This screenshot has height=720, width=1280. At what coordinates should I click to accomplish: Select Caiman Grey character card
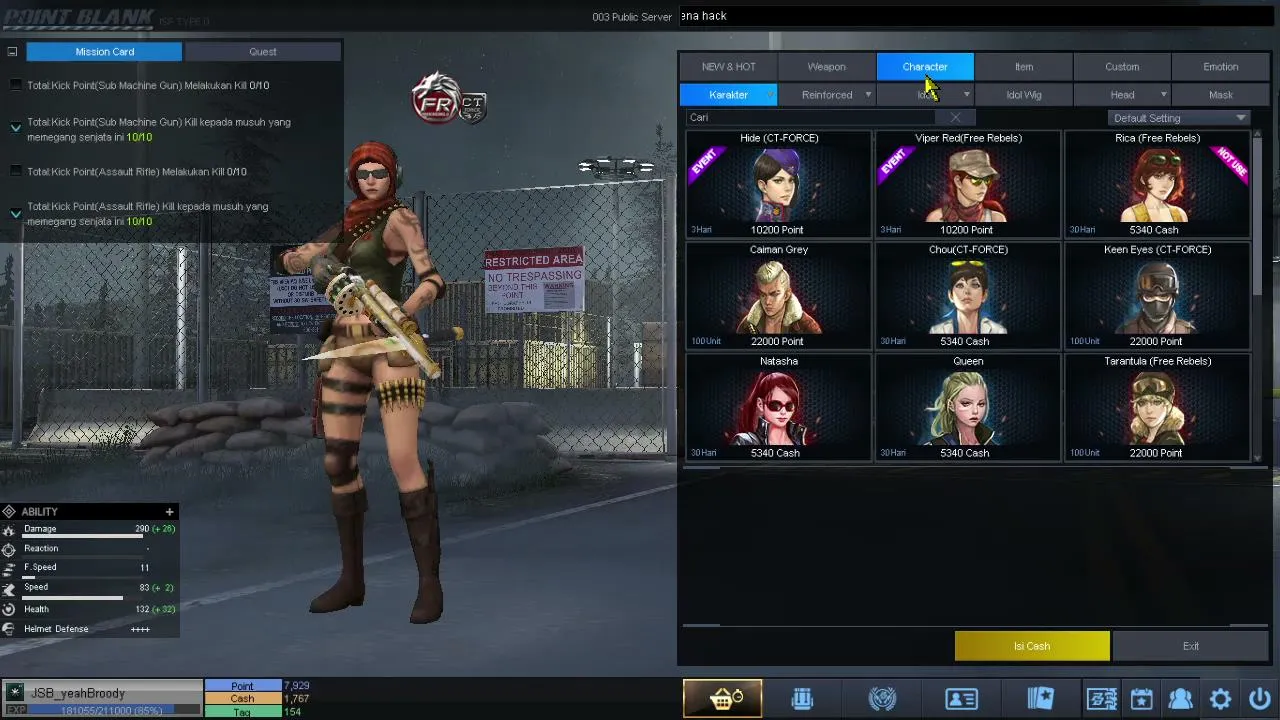pyautogui.click(x=778, y=296)
